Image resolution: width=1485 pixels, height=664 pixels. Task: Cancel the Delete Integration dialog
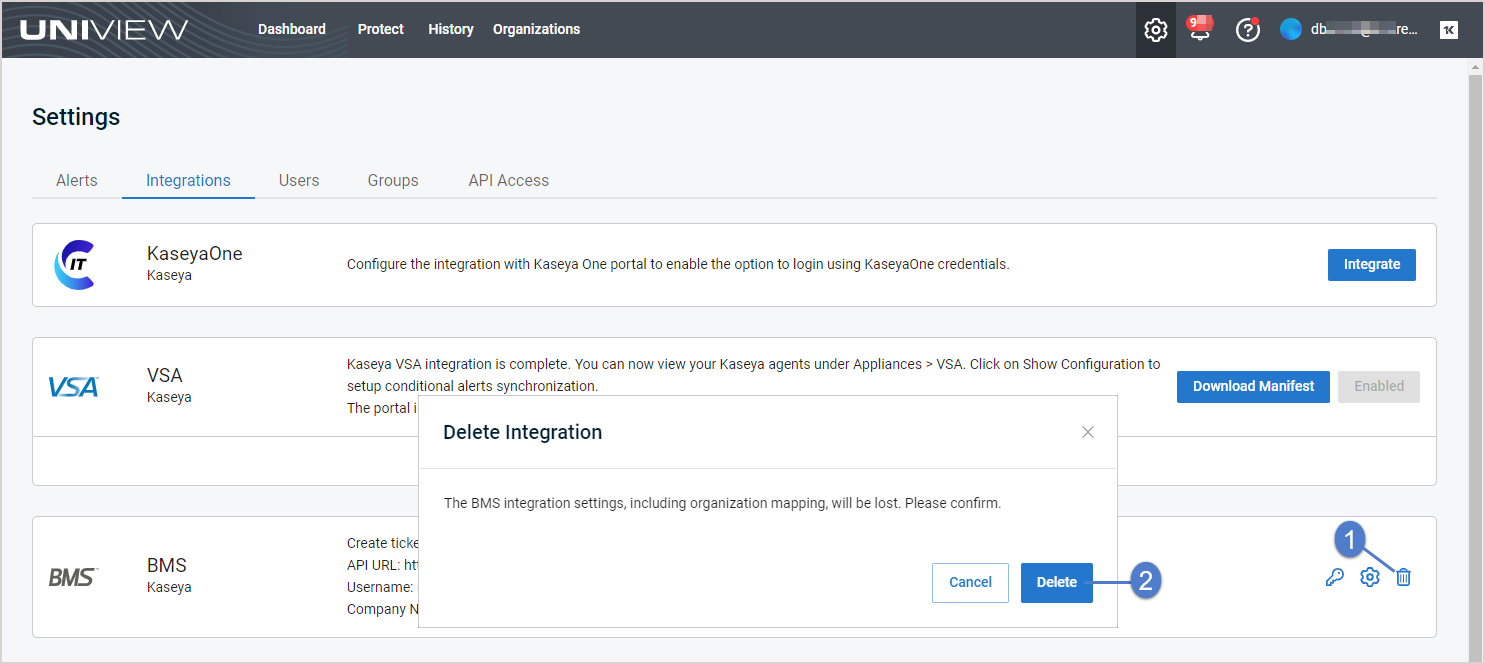pos(970,582)
